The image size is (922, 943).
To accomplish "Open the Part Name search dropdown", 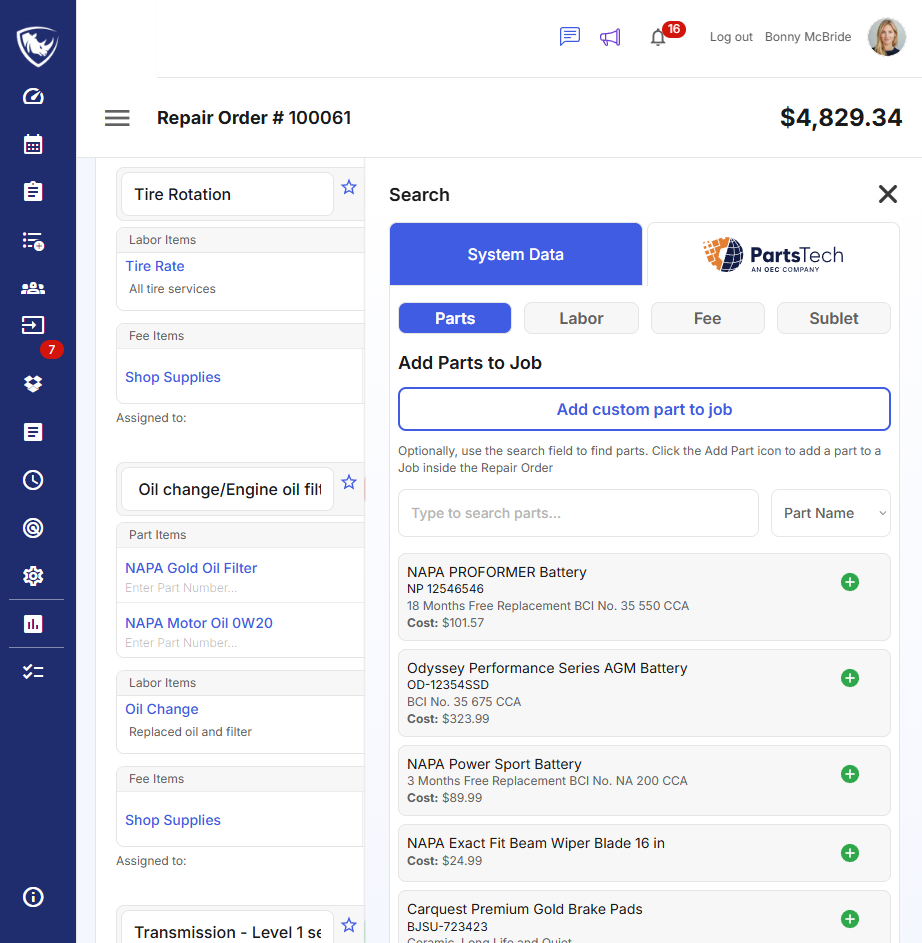I will (831, 513).
